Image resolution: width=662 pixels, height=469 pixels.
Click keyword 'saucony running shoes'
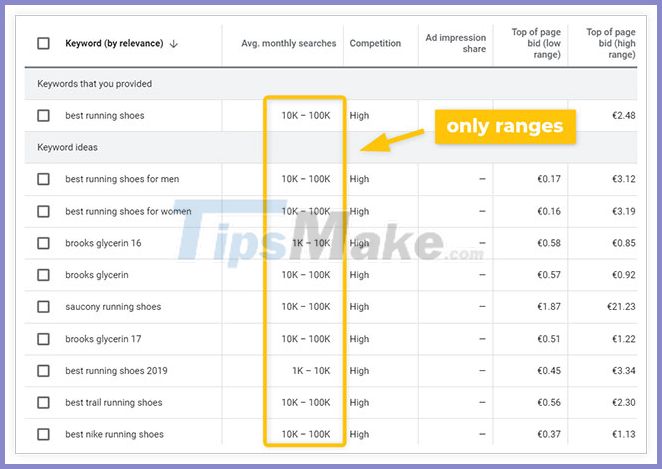pos(113,306)
